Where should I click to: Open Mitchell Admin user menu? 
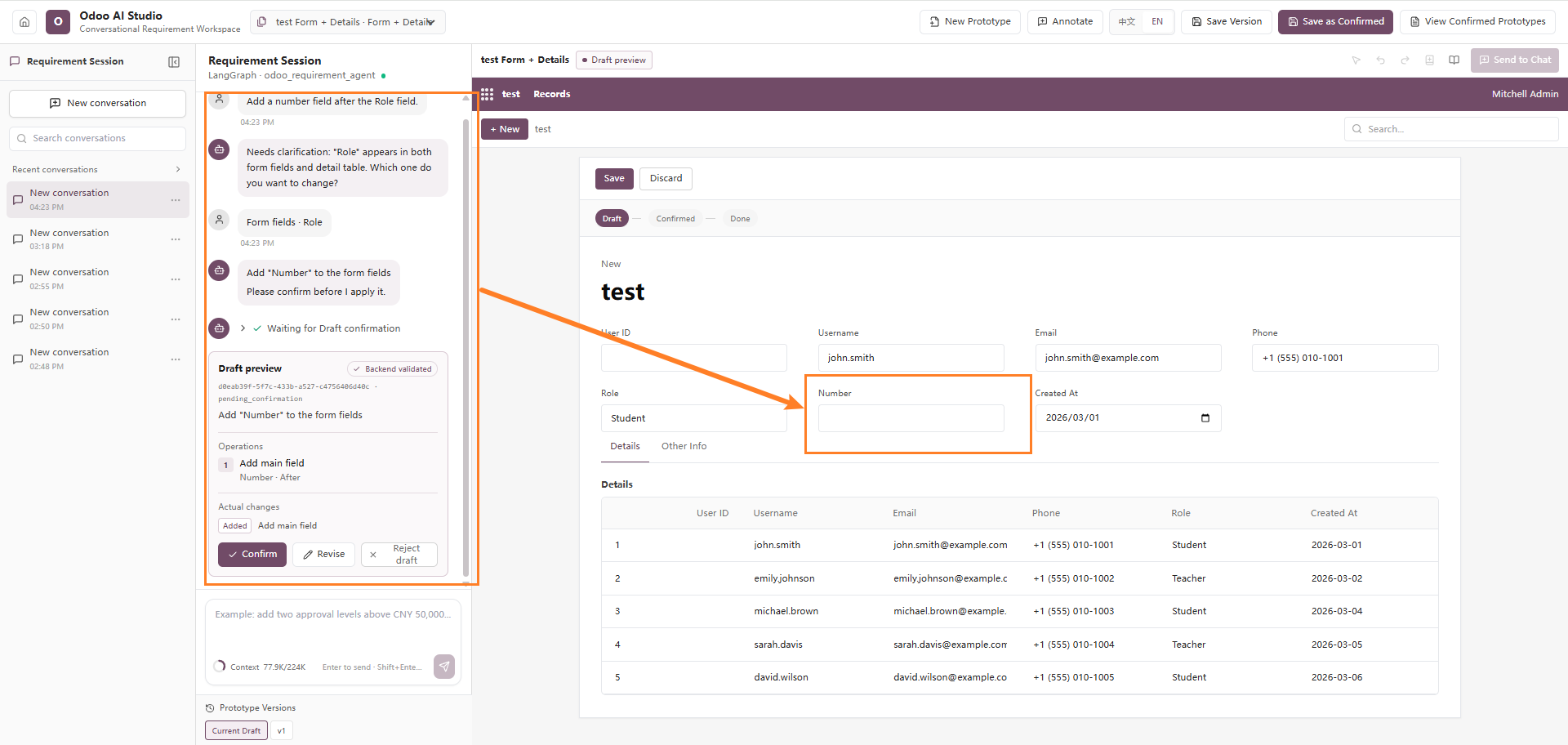[x=1525, y=94]
